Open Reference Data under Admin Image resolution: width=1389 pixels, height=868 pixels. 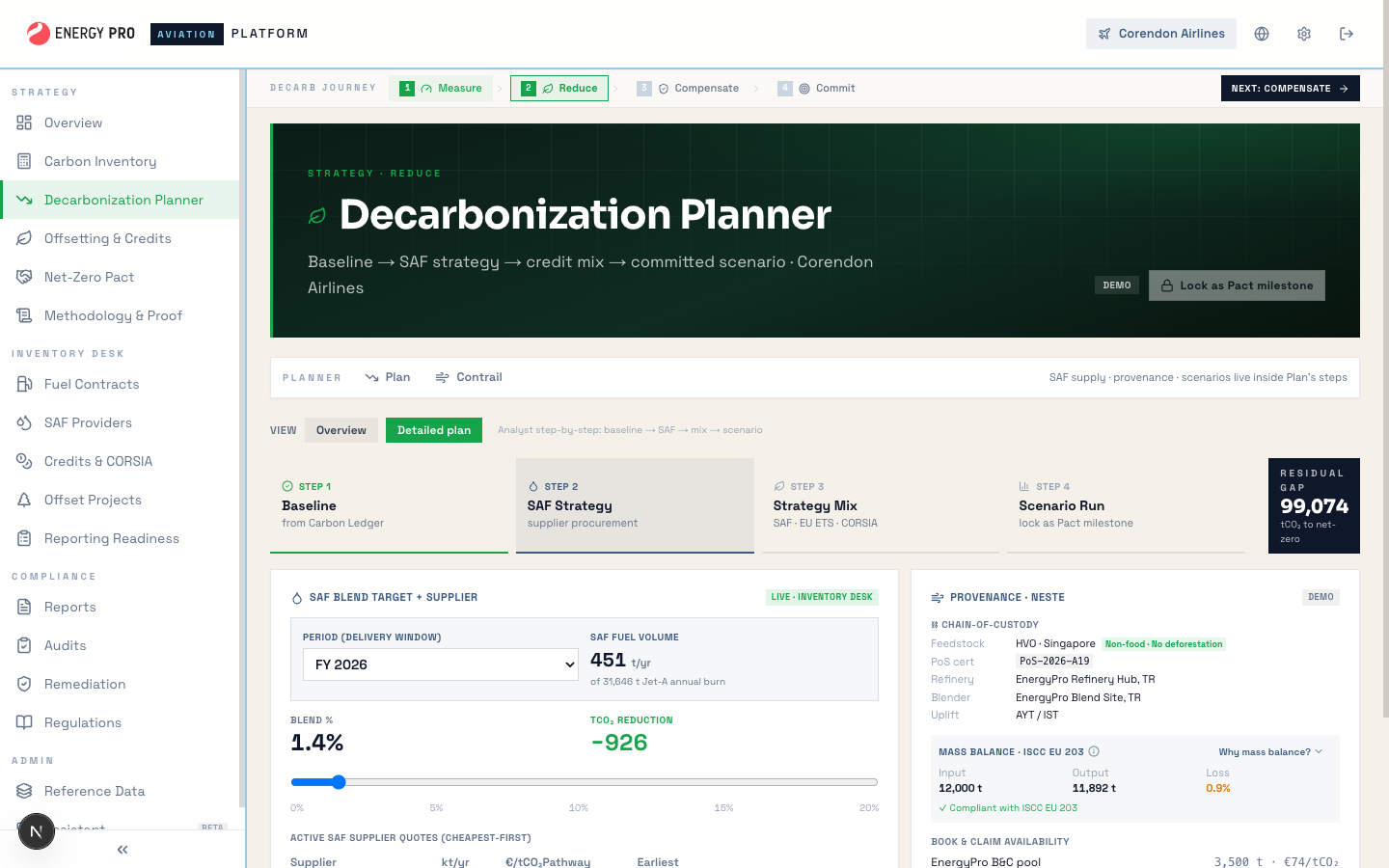(x=120, y=791)
